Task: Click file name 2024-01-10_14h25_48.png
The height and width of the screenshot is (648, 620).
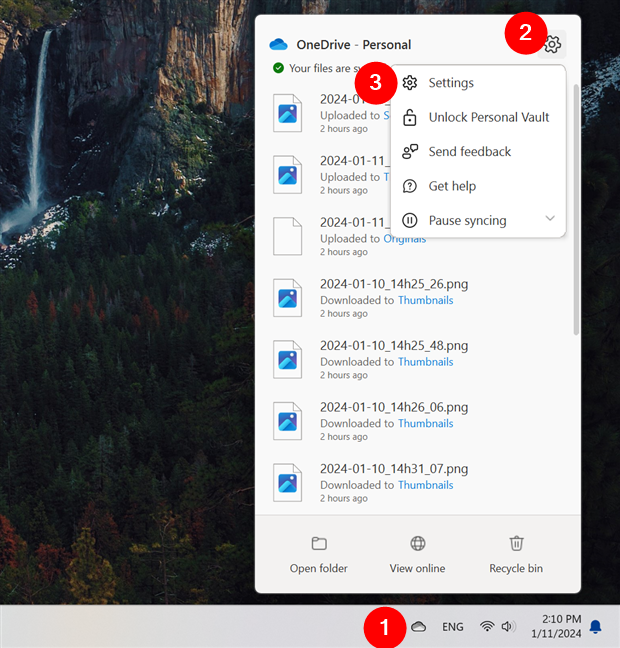Action: coord(394,346)
